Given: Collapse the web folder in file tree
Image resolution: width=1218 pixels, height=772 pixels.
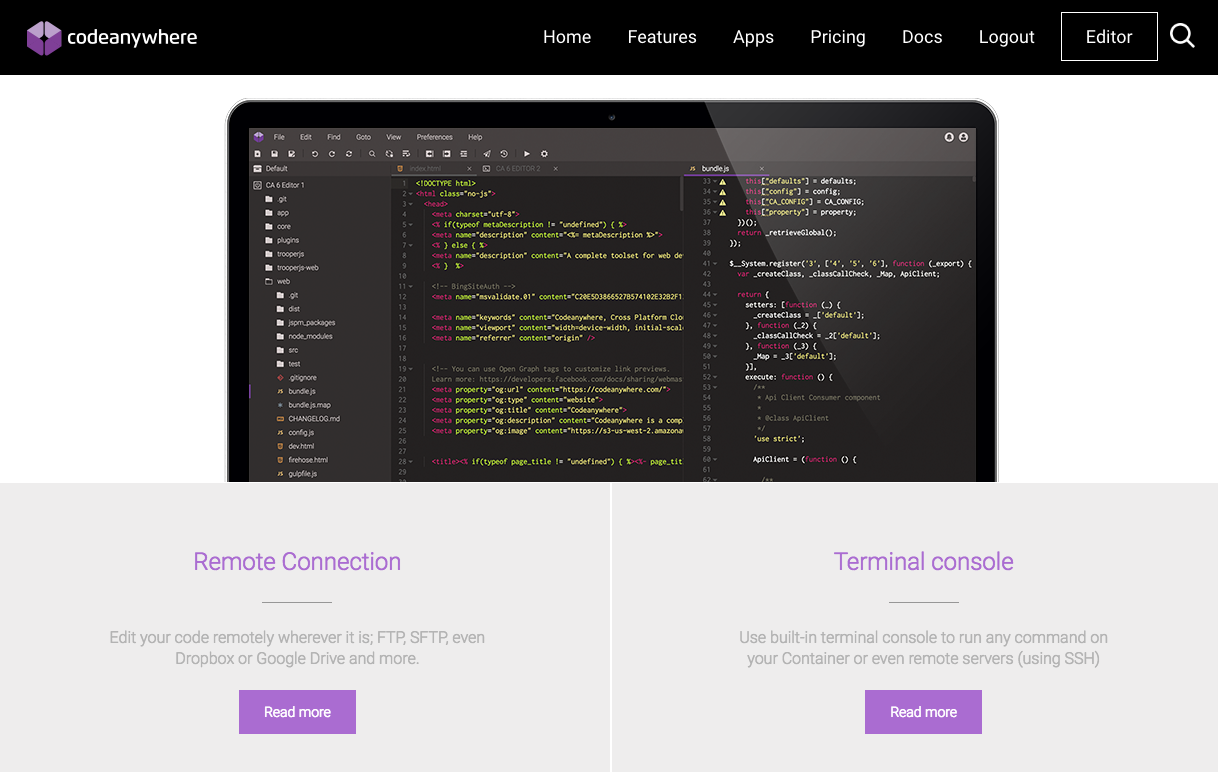Looking at the screenshot, I should click(x=269, y=282).
